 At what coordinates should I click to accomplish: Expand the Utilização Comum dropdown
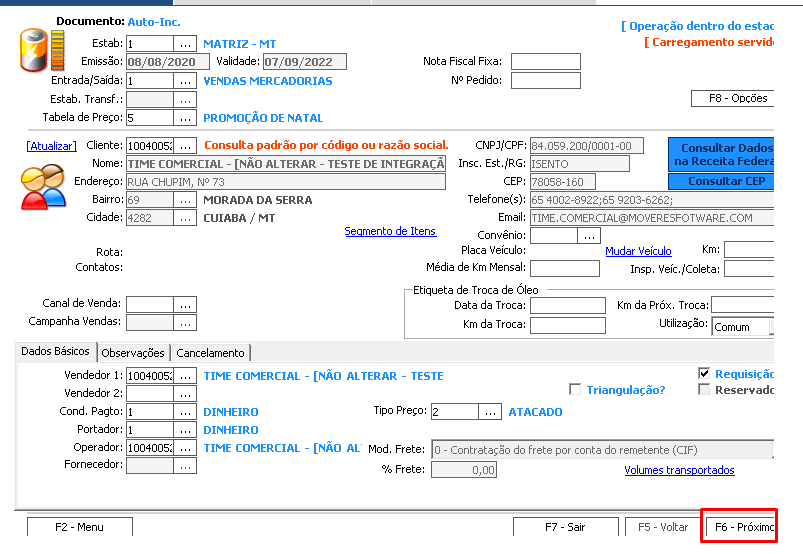pos(771,327)
